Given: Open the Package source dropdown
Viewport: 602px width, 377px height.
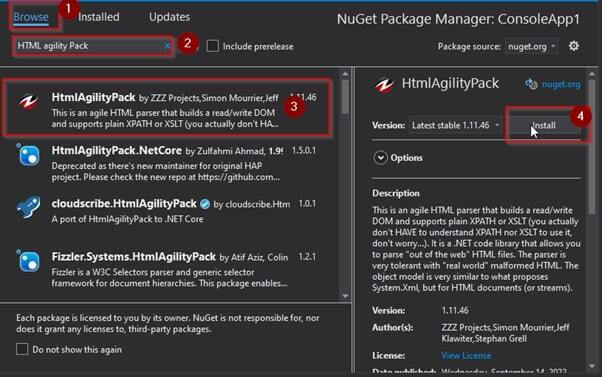Looking at the screenshot, I should (x=531, y=46).
